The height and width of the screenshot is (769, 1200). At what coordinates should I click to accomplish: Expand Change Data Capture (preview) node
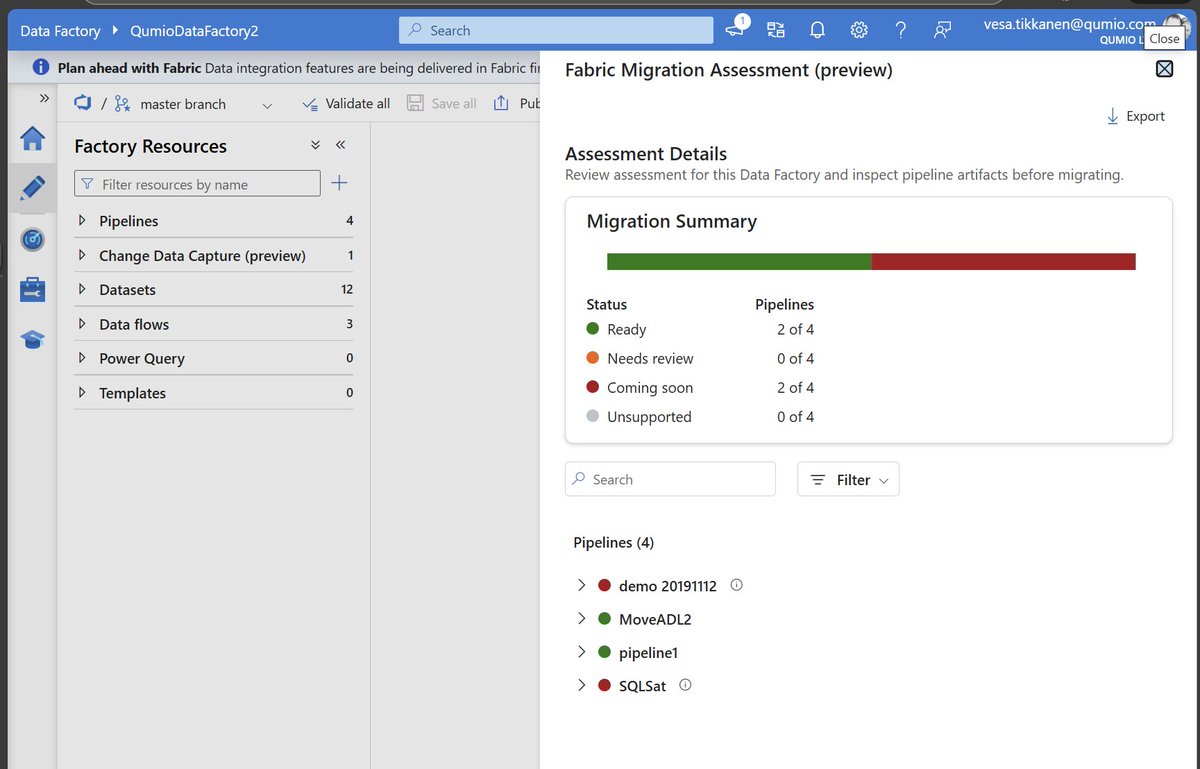pos(82,255)
